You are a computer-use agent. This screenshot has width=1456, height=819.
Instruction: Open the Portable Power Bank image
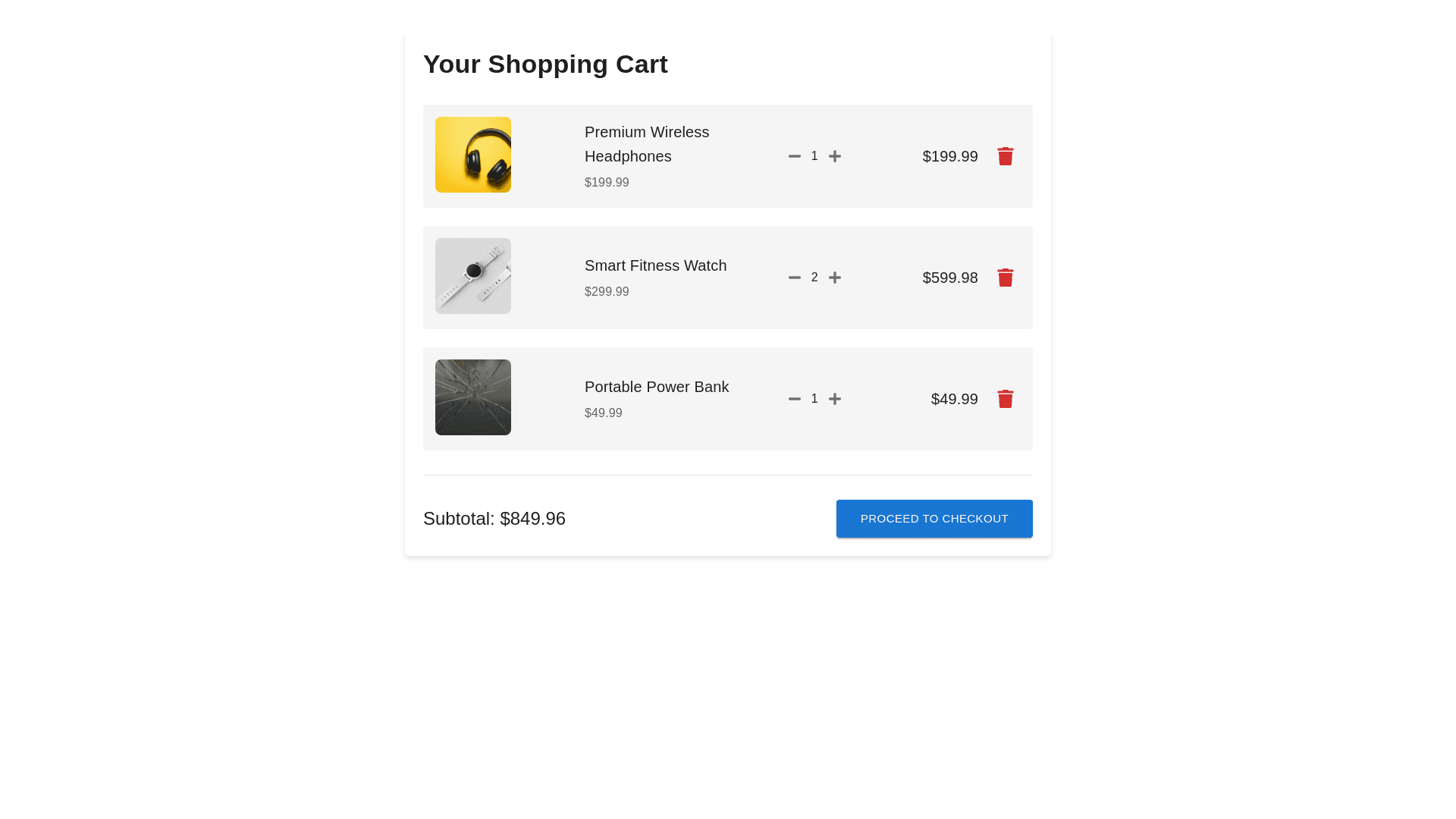pyautogui.click(x=473, y=397)
